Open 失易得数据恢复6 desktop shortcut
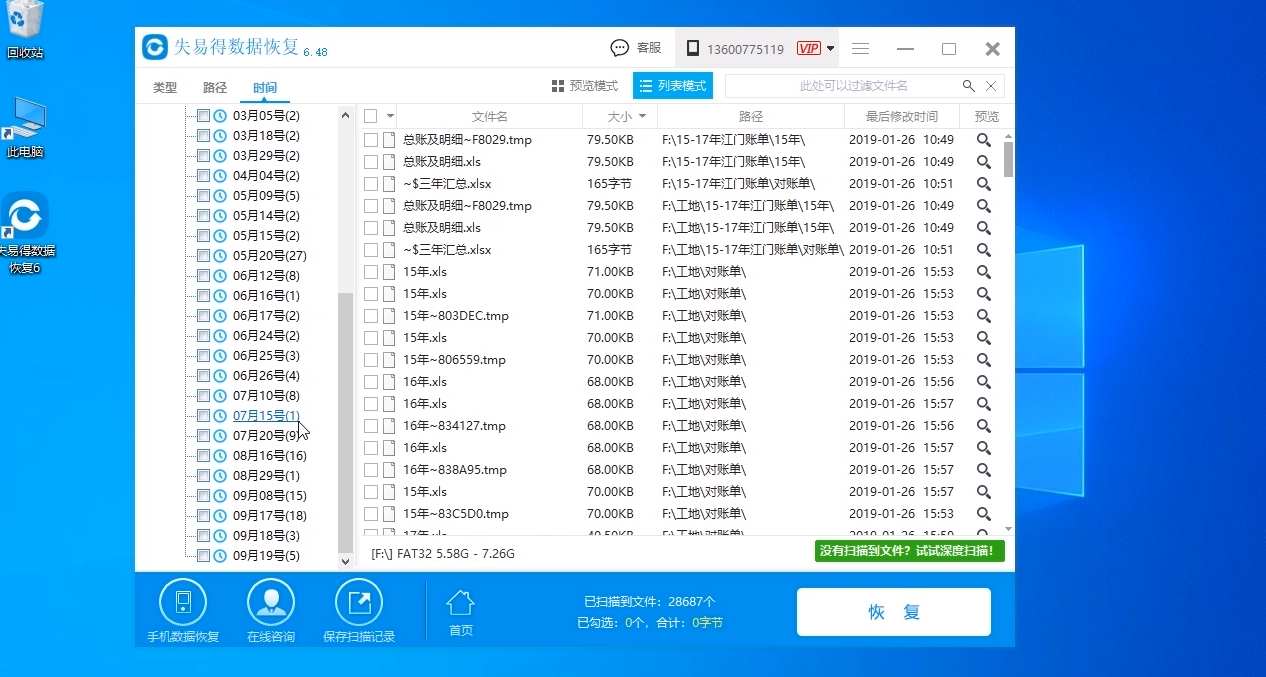1266x677 pixels. (x=25, y=234)
